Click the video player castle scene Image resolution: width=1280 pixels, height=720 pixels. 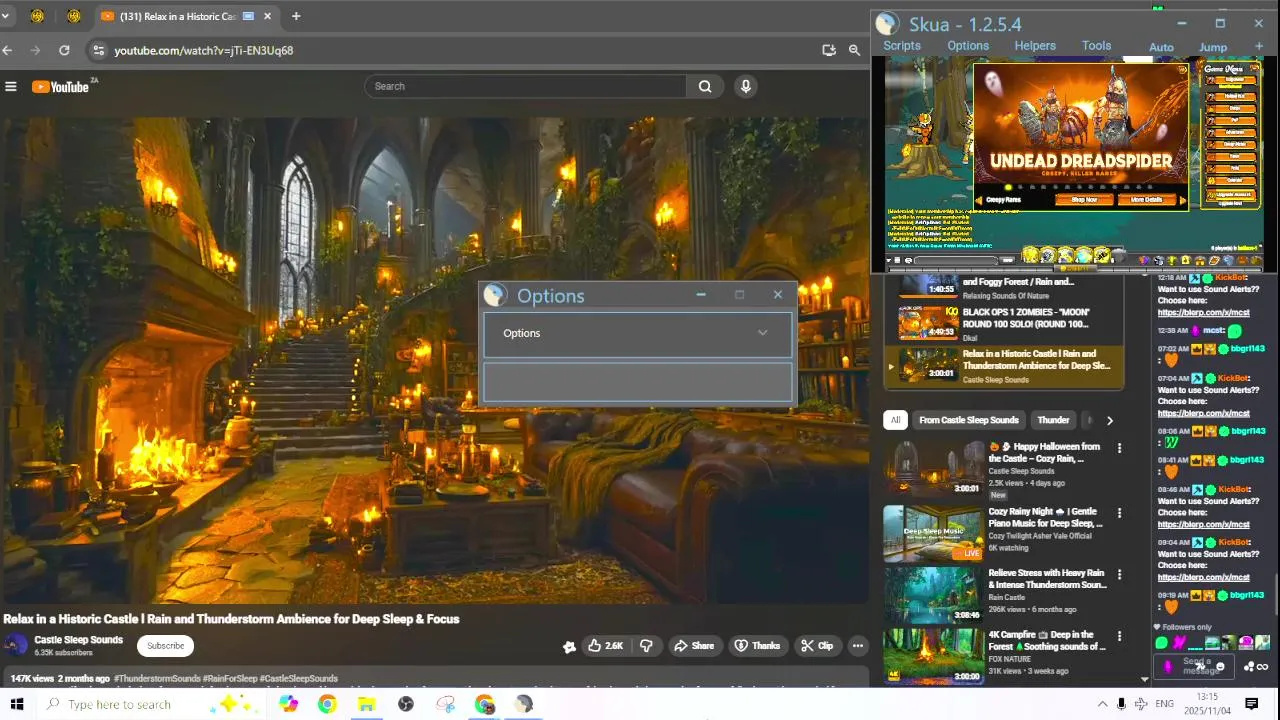[434, 360]
